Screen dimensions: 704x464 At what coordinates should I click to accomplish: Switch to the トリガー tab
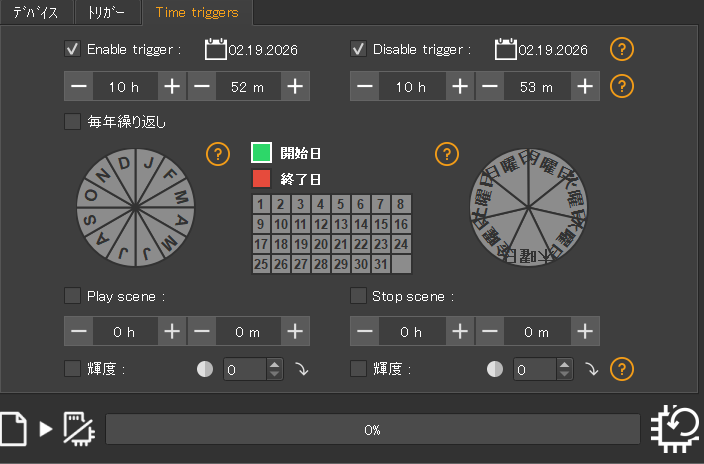tap(107, 13)
